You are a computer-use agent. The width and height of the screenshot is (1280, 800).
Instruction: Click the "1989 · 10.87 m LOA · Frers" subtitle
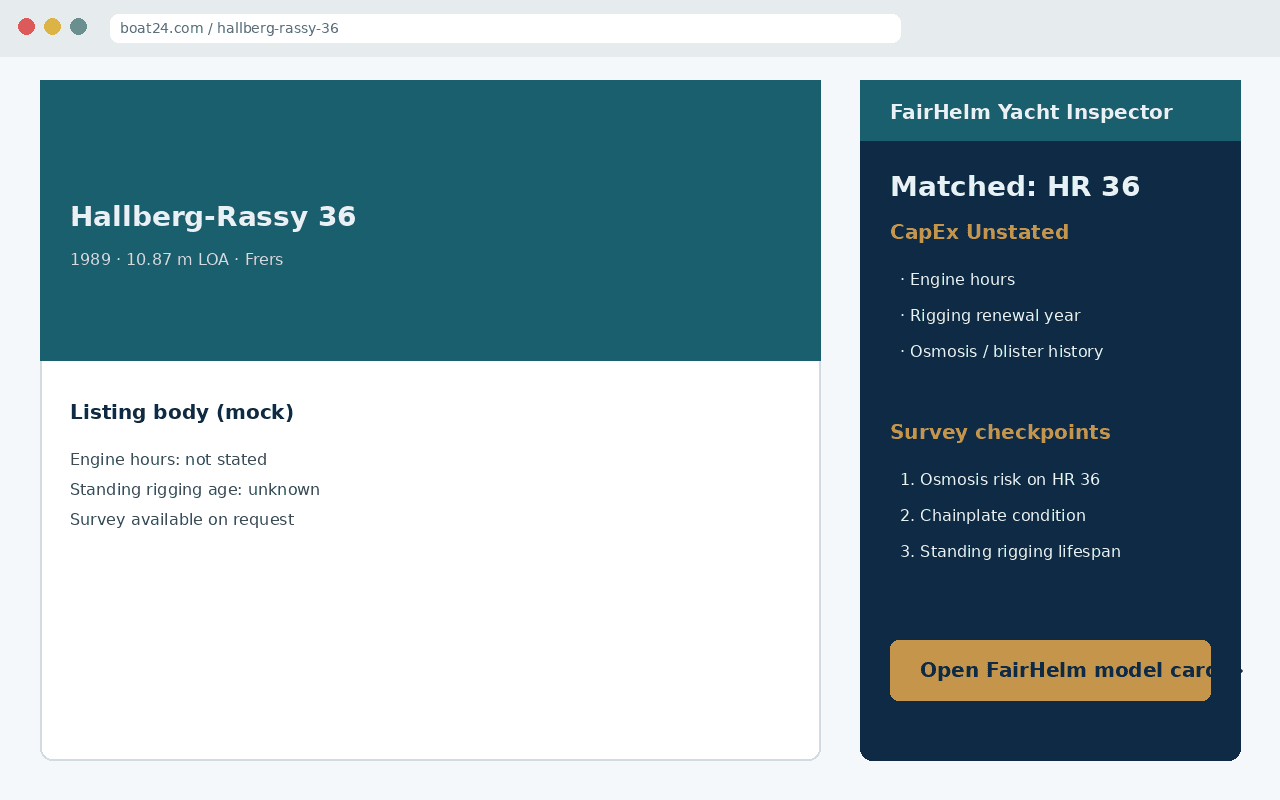pos(176,260)
